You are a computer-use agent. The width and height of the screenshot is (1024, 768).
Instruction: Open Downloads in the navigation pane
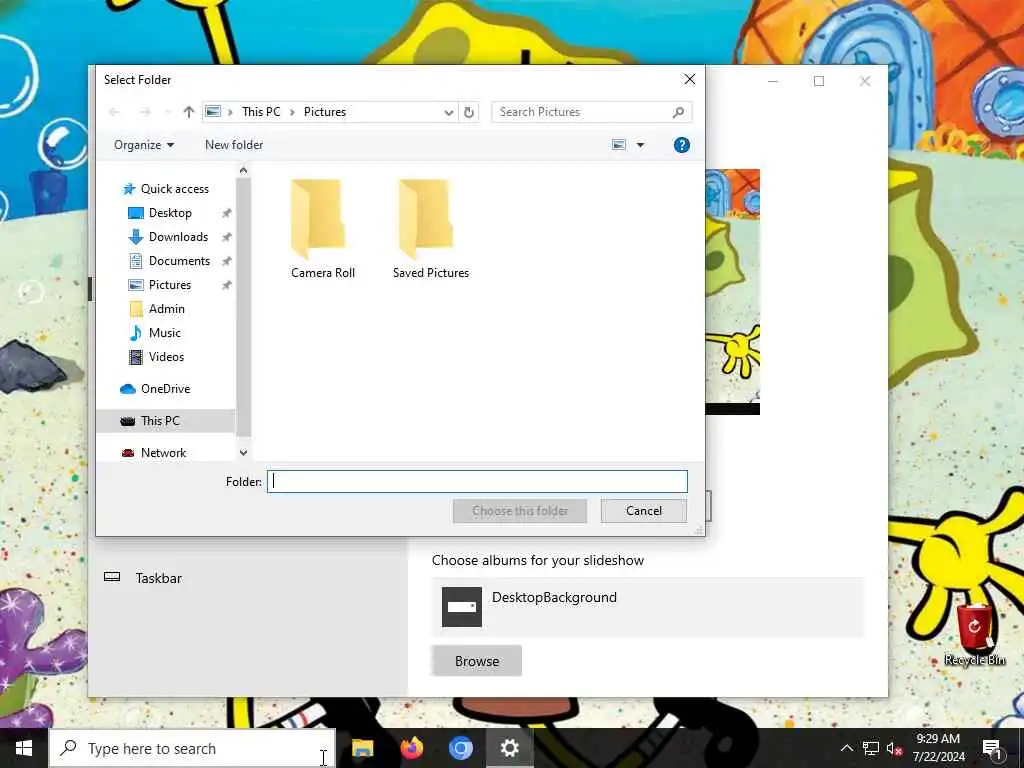[x=178, y=237]
